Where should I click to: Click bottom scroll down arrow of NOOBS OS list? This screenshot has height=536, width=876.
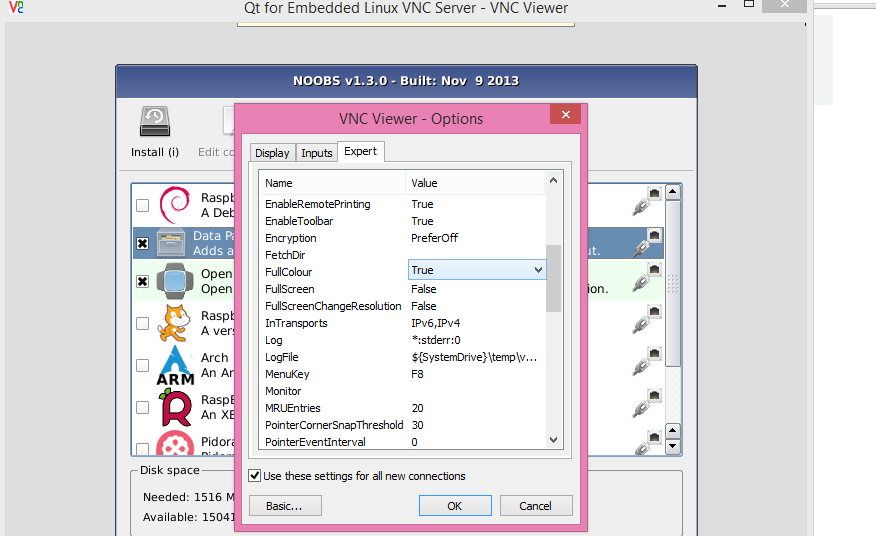pyautogui.click(x=673, y=447)
